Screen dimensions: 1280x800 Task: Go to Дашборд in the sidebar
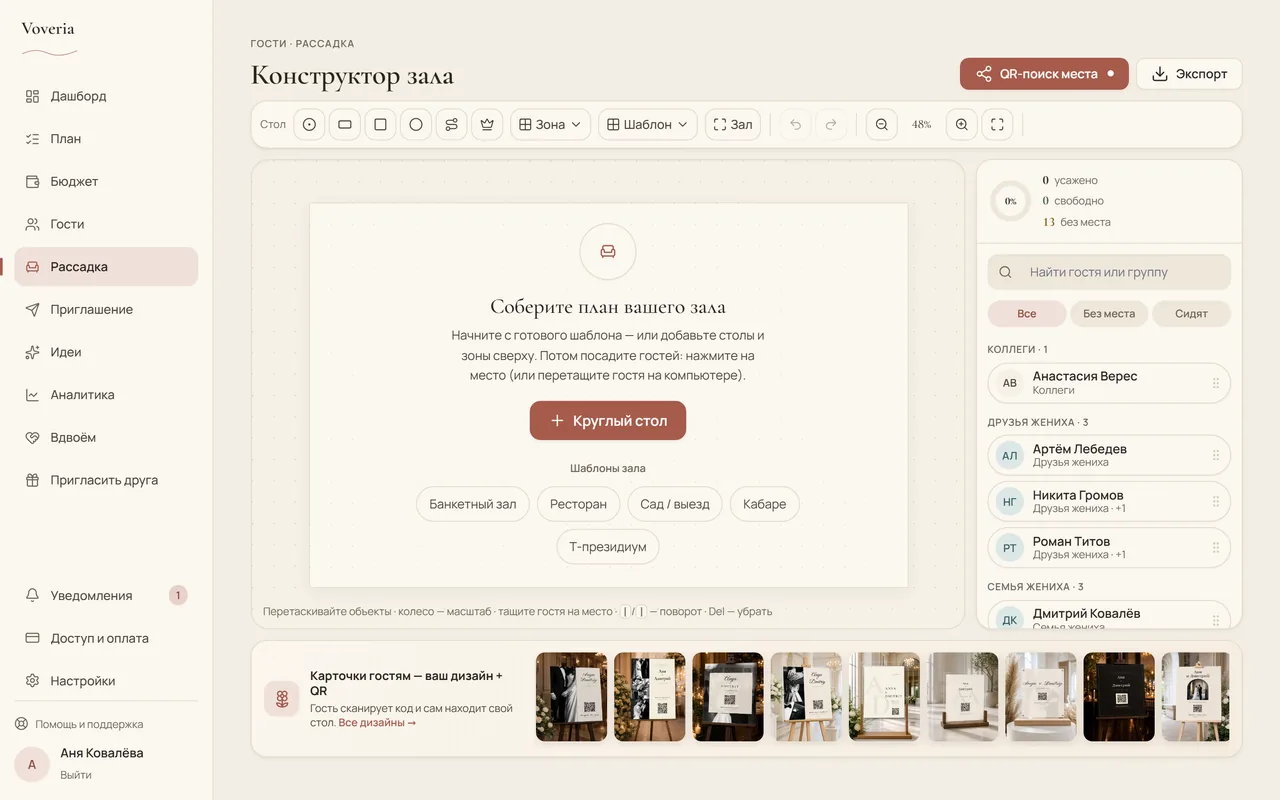106,96
